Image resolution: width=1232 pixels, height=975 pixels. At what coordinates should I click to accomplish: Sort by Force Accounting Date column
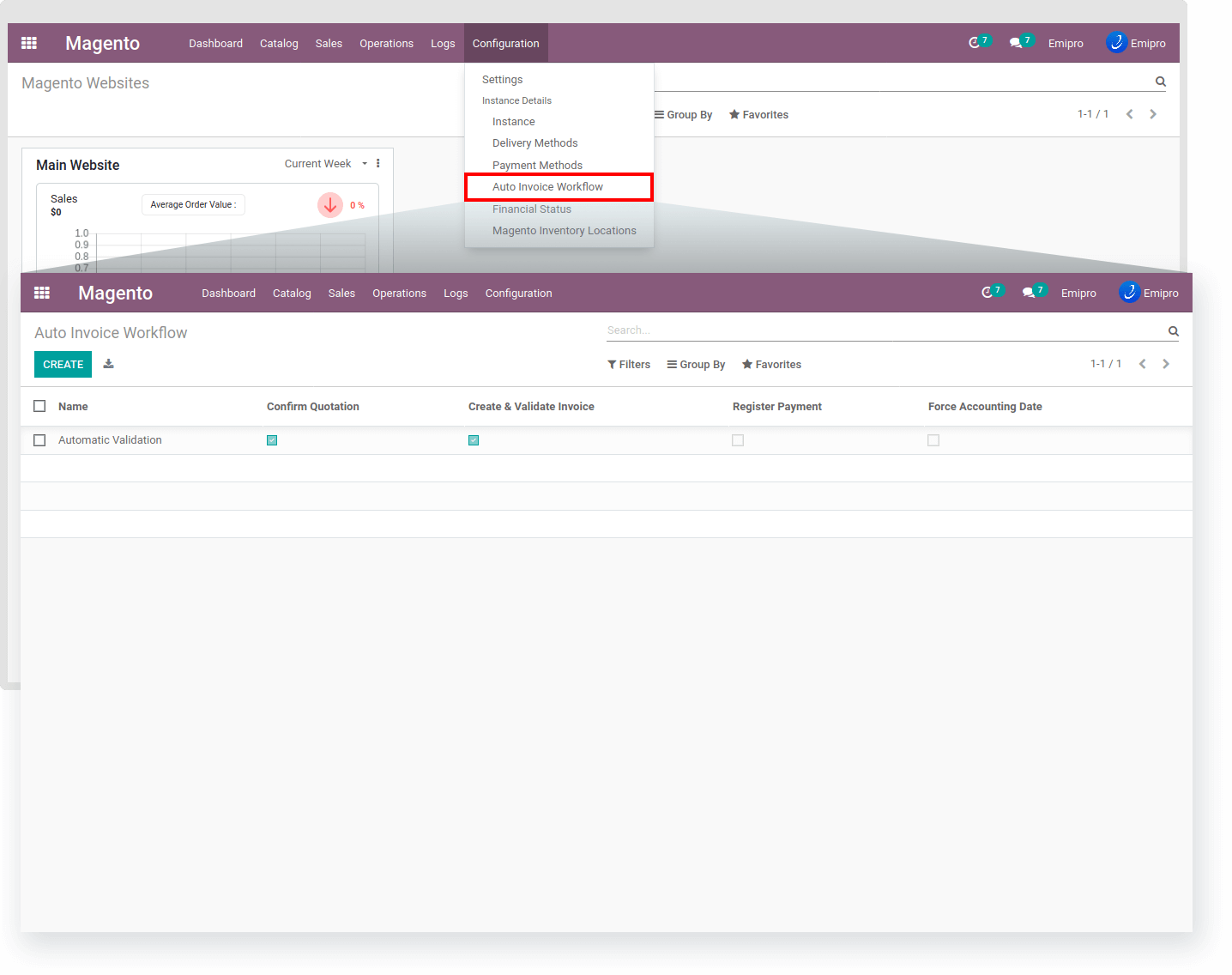point(985,407)
